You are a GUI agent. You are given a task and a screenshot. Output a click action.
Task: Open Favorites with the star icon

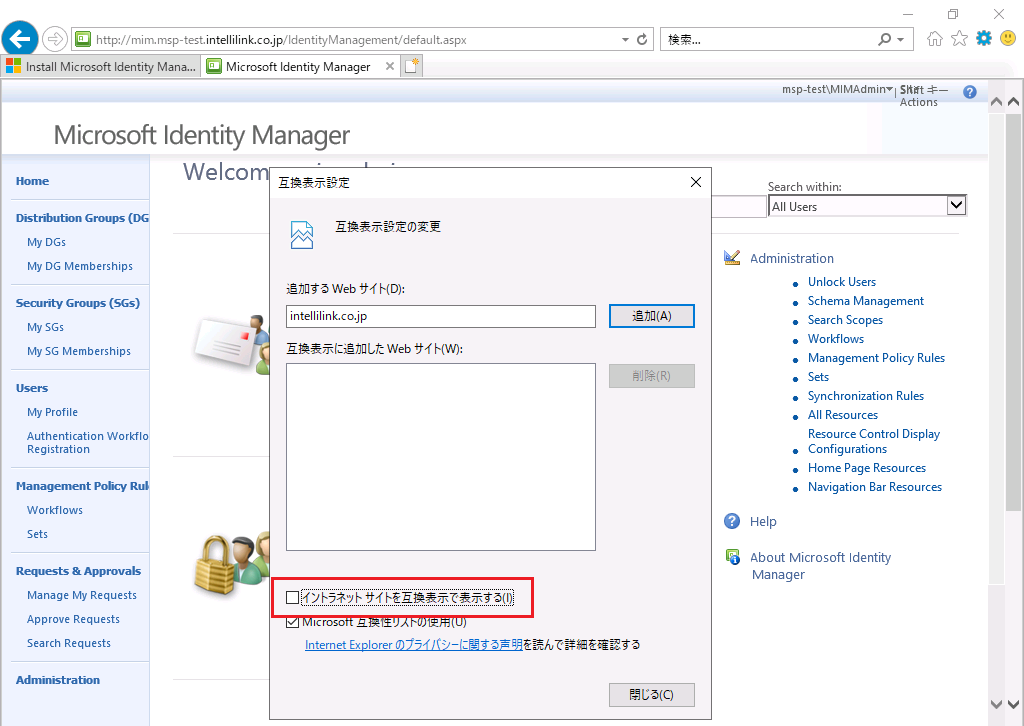pos(959,39)
